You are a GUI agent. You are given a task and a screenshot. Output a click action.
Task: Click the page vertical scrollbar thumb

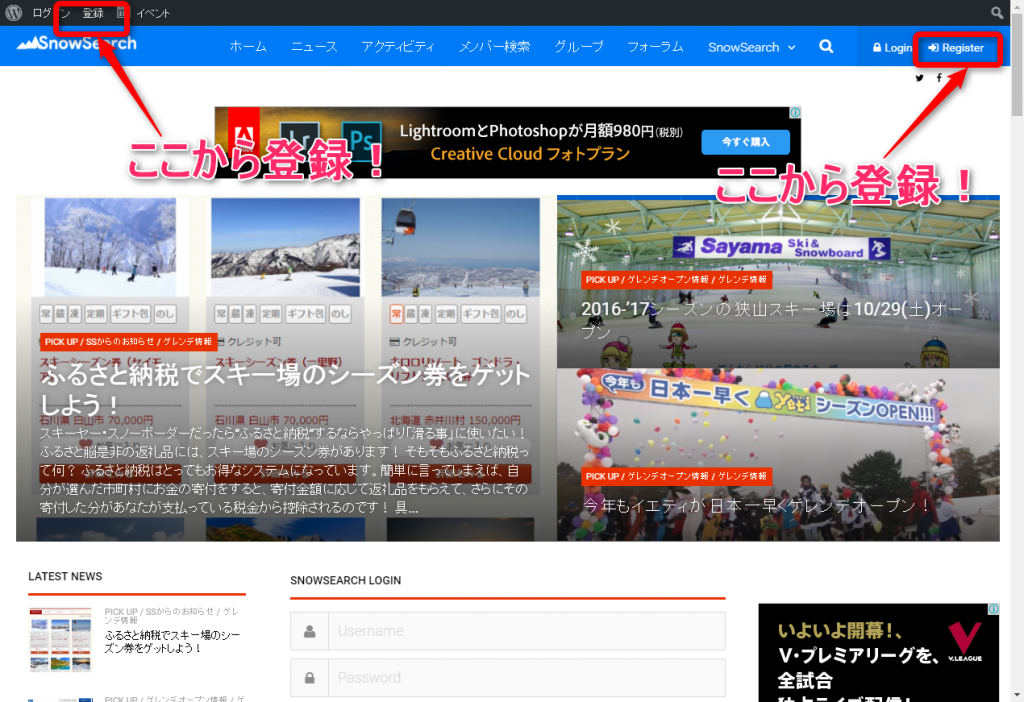pyautogui.click(x=1017, y=65)
